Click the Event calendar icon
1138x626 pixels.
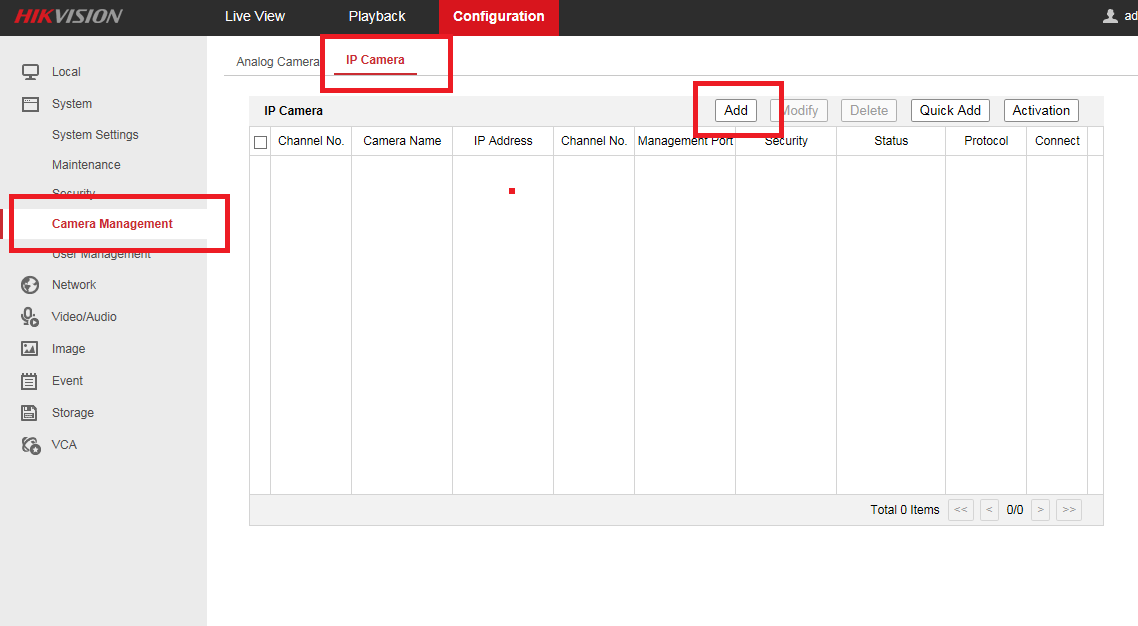(x=30, y=381)
